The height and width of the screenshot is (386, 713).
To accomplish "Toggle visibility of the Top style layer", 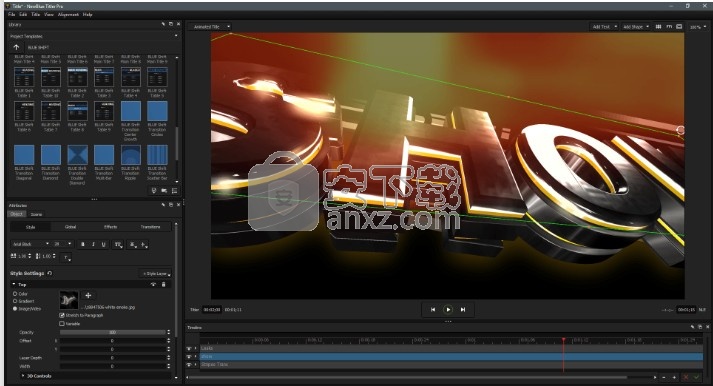I will click(153, 285).
